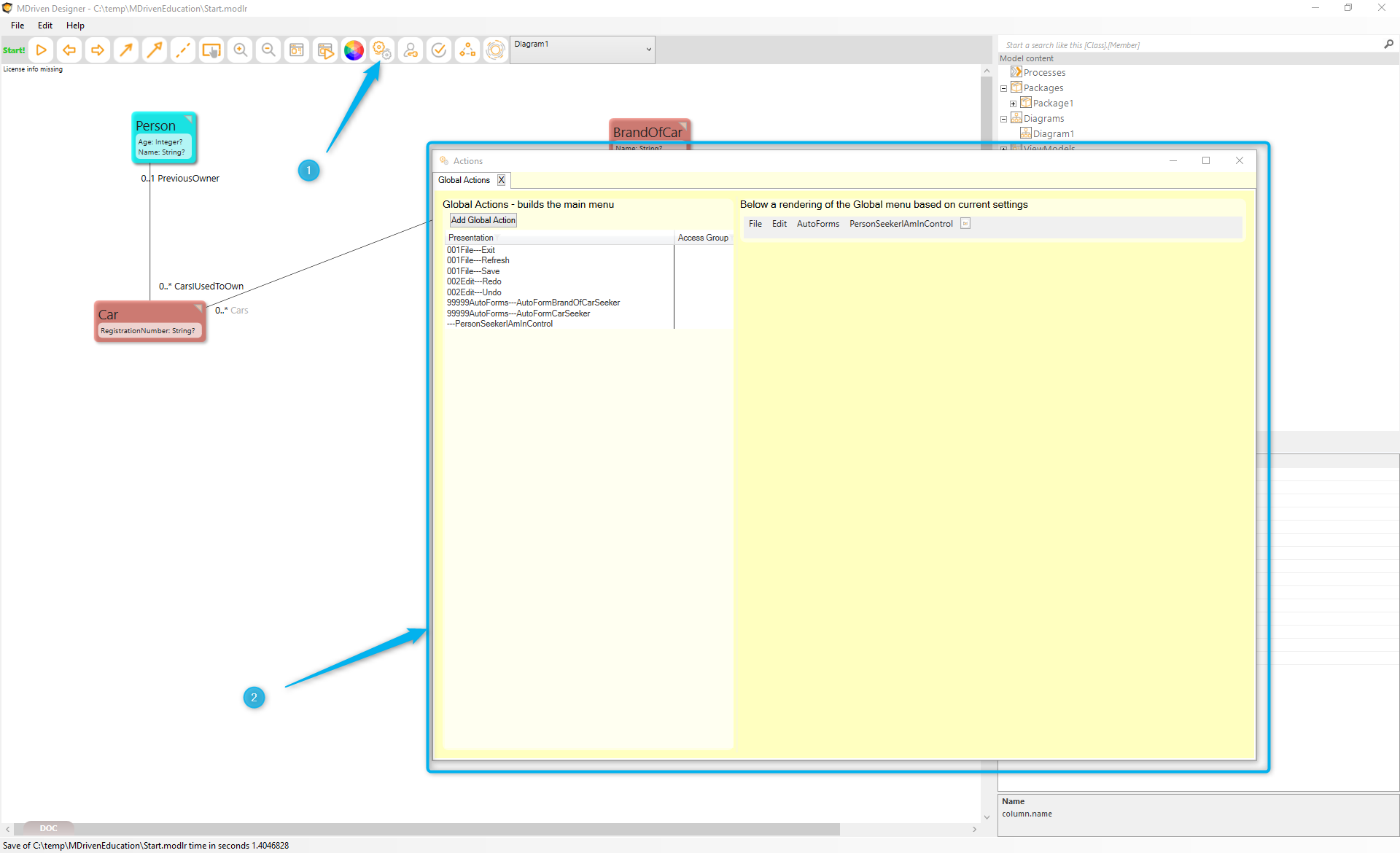Collapse the Diagrams tree node
The image size is (1400, 853).
pos(1003,119)
